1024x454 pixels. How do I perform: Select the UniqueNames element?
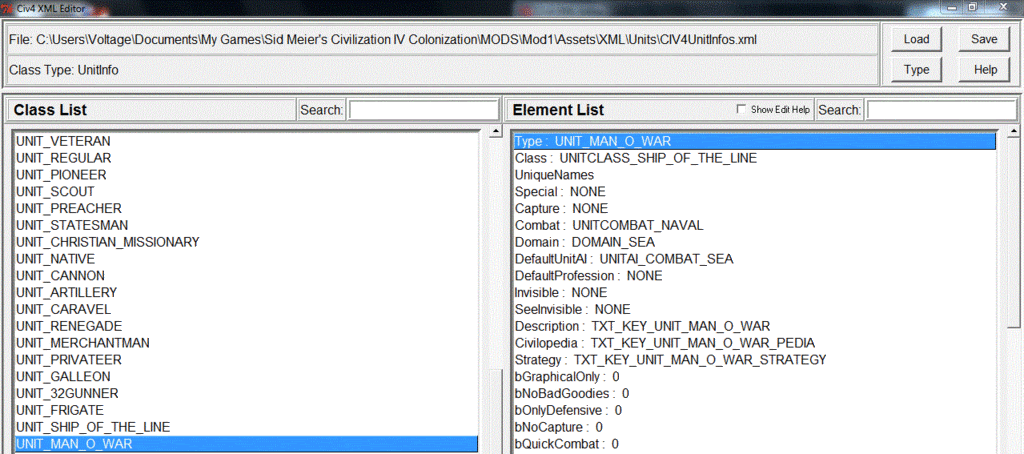tap(754, 175)
